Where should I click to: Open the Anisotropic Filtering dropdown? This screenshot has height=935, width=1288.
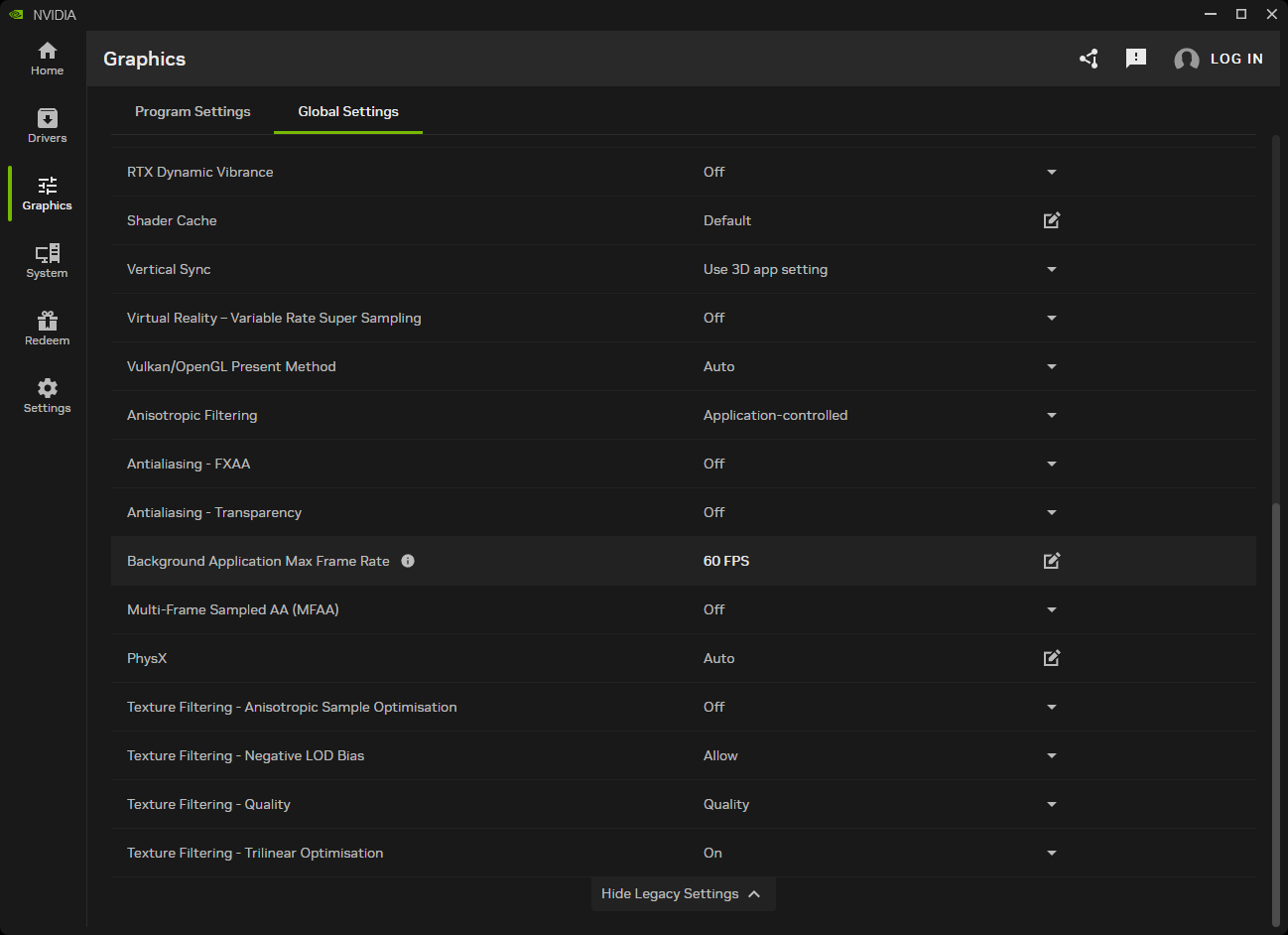click(1052, 415)
